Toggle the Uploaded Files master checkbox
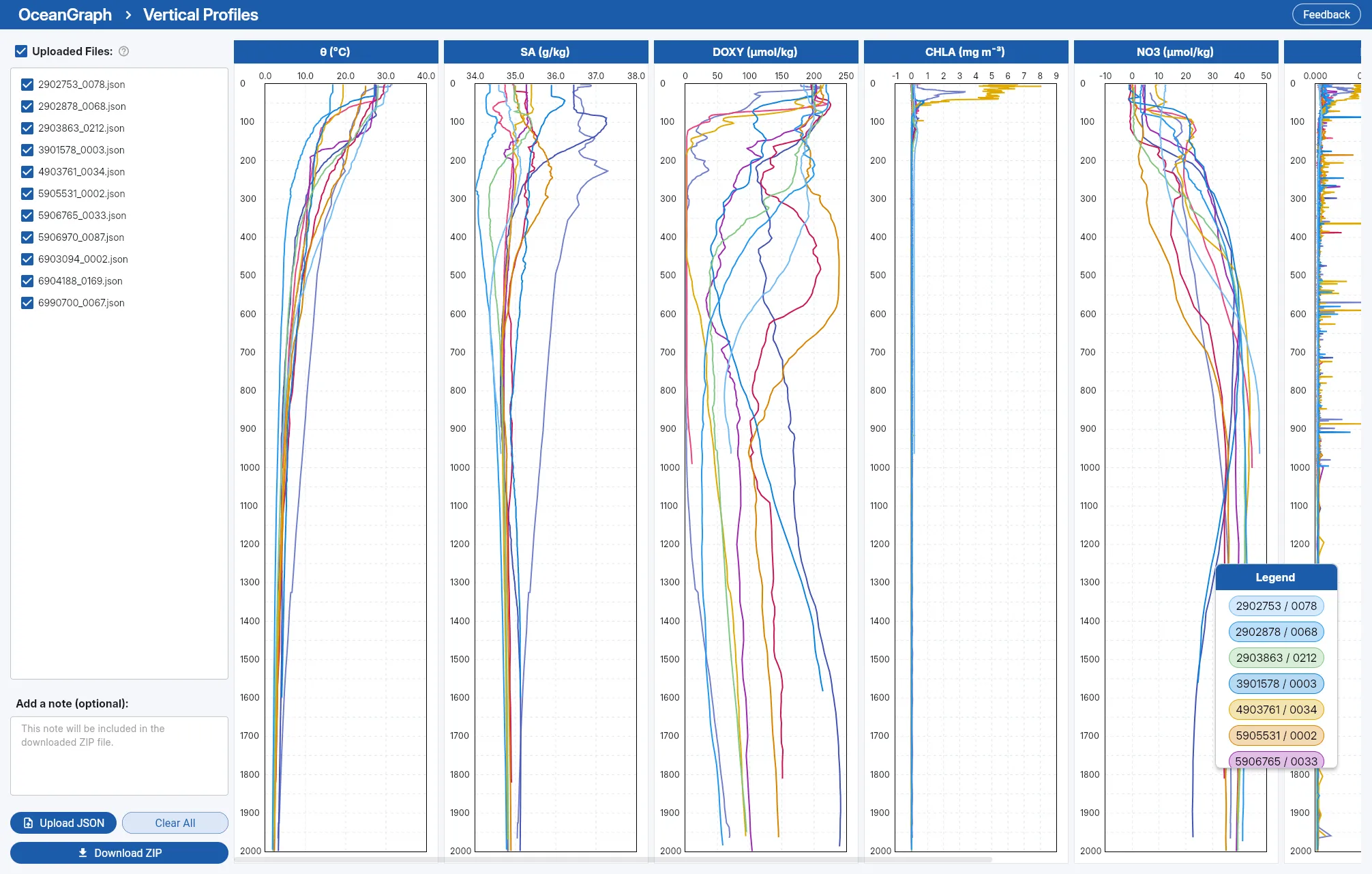This screenshot has height=874, width=1372. pos(21,51)
